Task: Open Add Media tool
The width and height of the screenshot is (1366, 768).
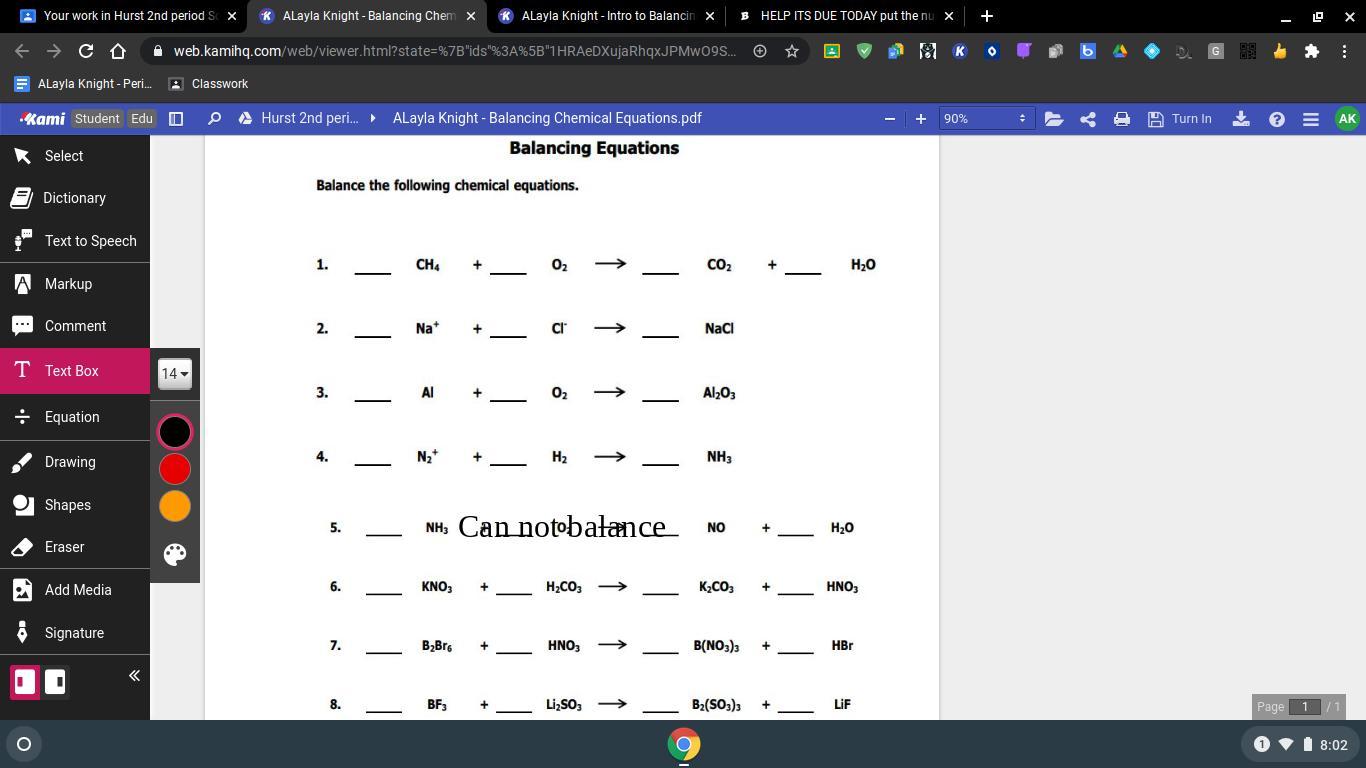Action: pyautogui.click(x=75, y=590)
